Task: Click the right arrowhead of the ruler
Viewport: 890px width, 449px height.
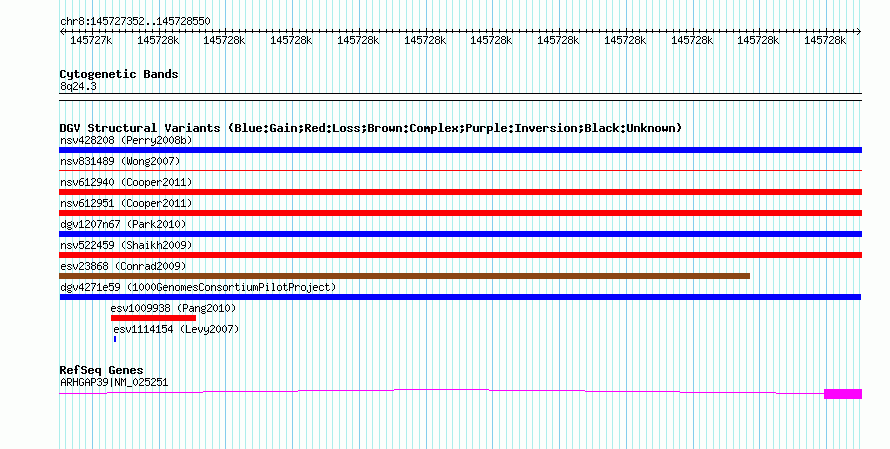Action: click(x=859, y=32)
